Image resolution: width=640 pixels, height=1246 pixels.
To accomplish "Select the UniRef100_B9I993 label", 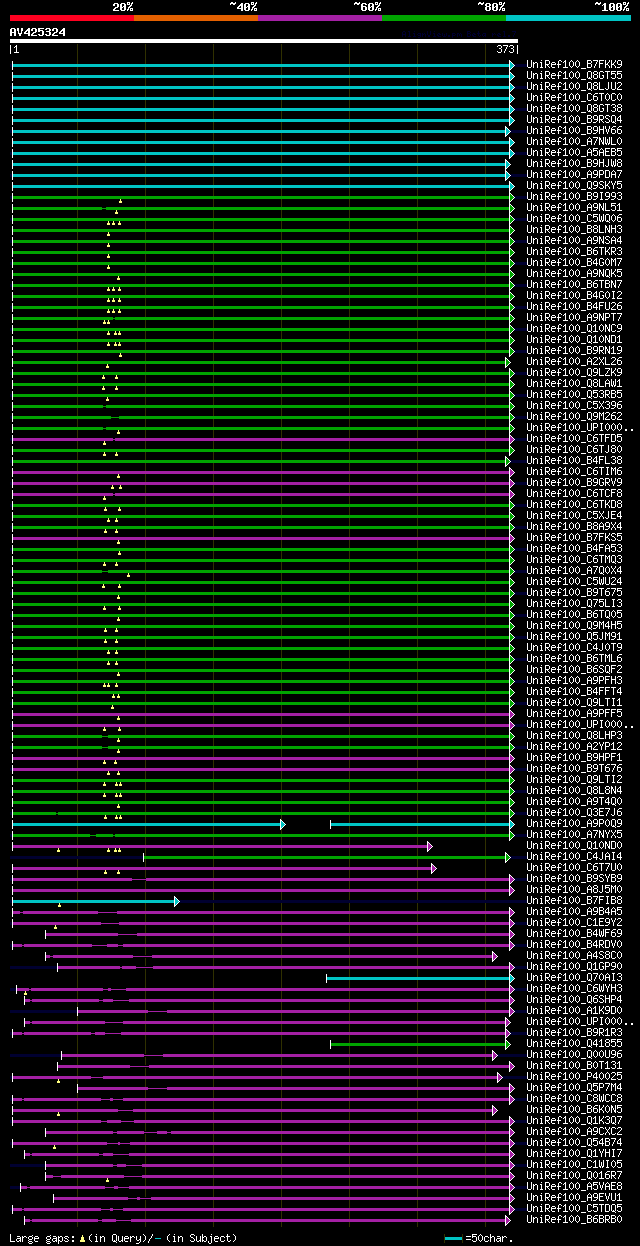I will tap(574, 197).
